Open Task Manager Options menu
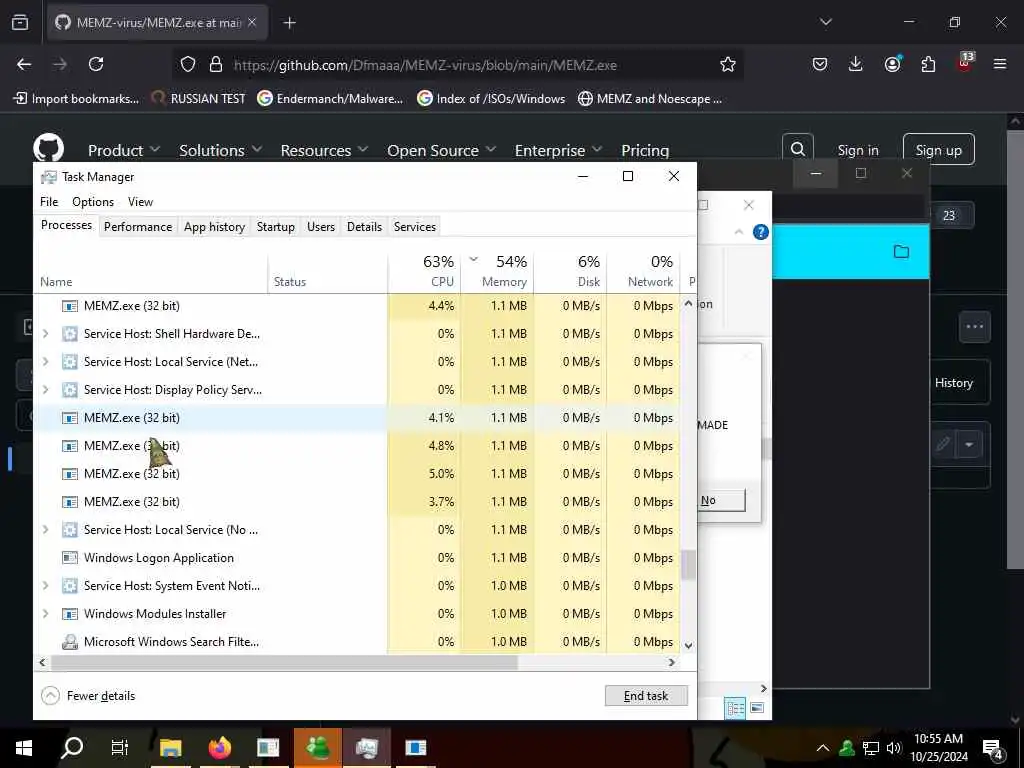The height and width of the screenshot is (768, 1024). click(93, 202)
